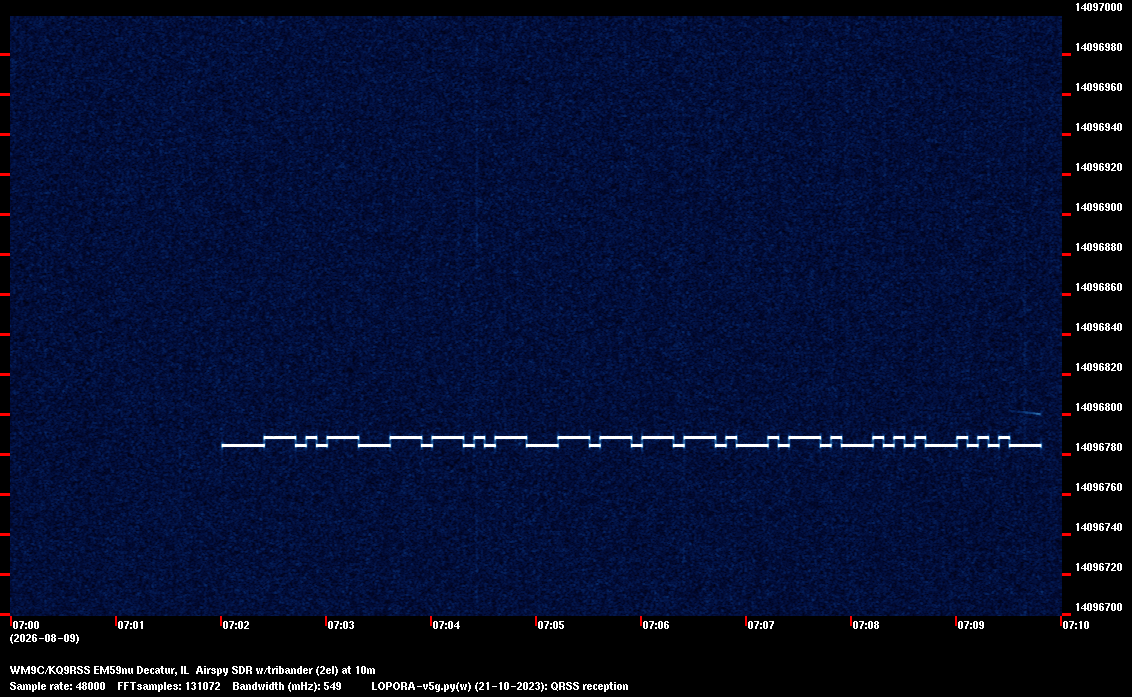The height and width of the screenshot is (697, 1132).
Task: Click the 07:04 time axis label
Action: (x=446, y=625)
